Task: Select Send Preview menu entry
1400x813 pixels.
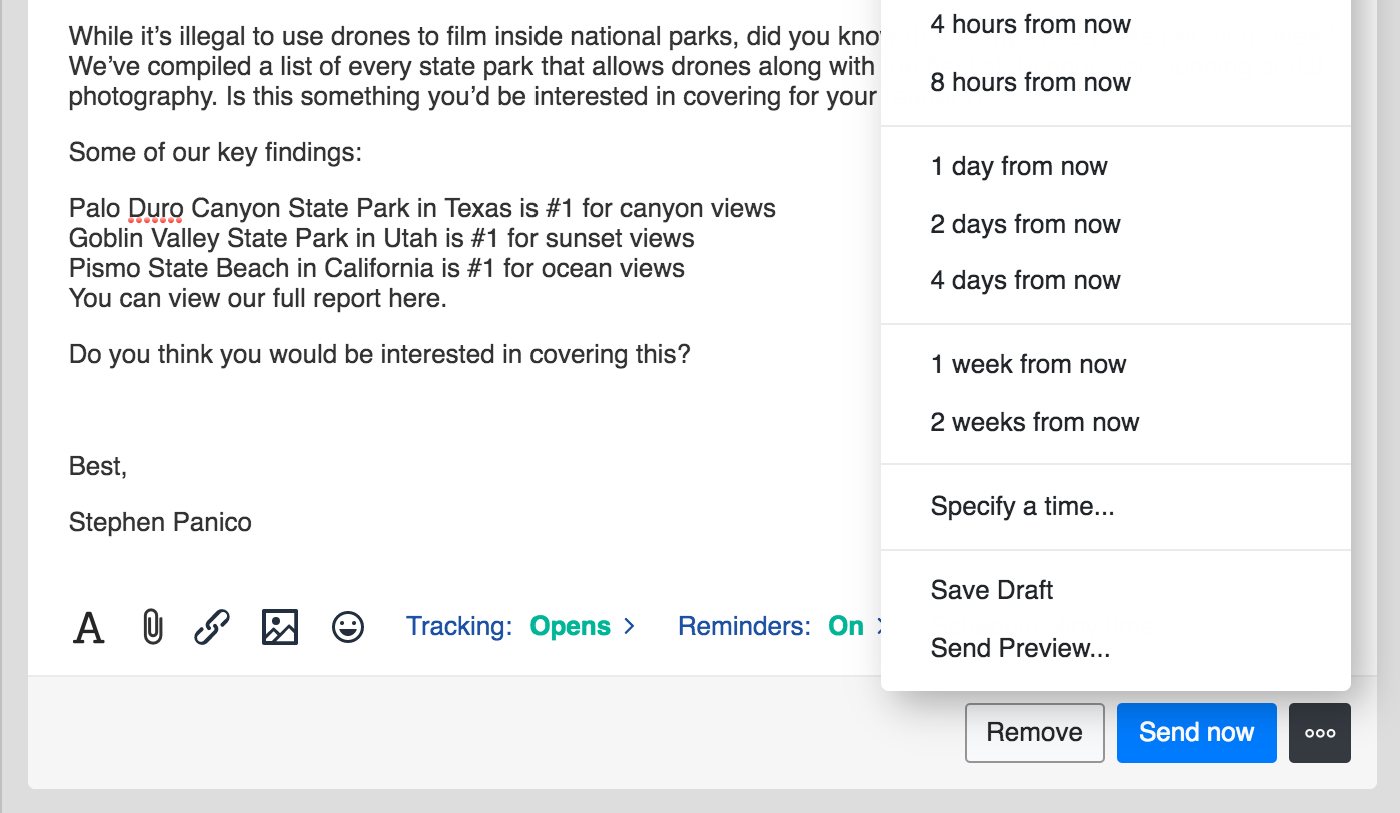Action: [x=1020, y=649]
